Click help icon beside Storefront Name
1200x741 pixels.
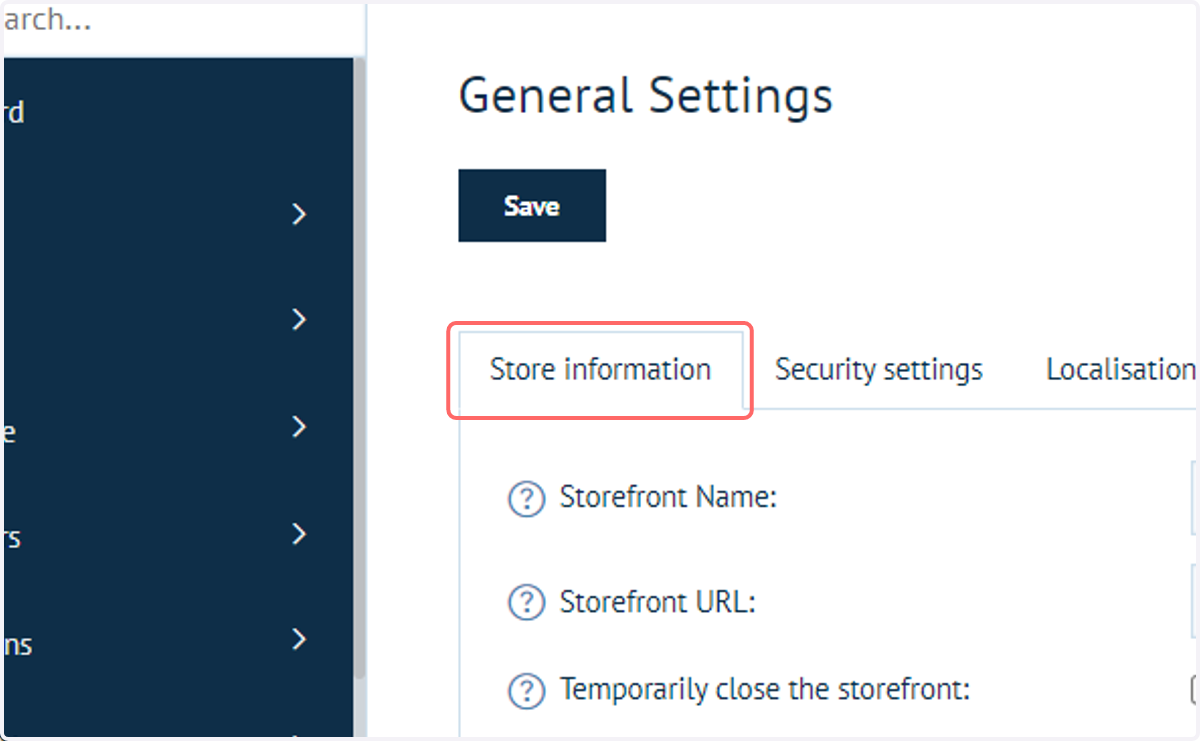tap(527, 498)
